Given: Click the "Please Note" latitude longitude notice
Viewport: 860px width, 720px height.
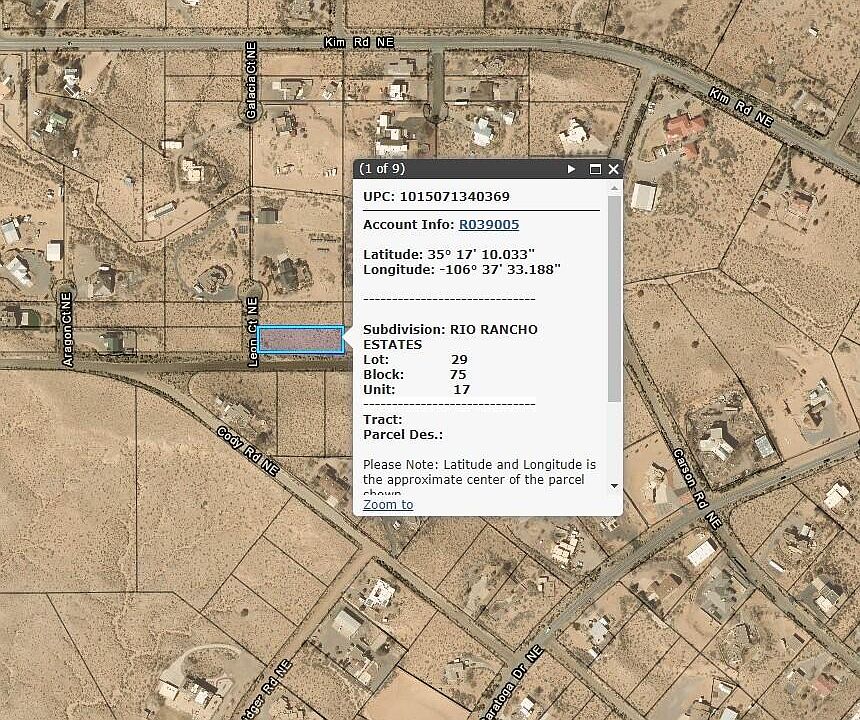Looking at the screenshot, I should pos(479,477).
